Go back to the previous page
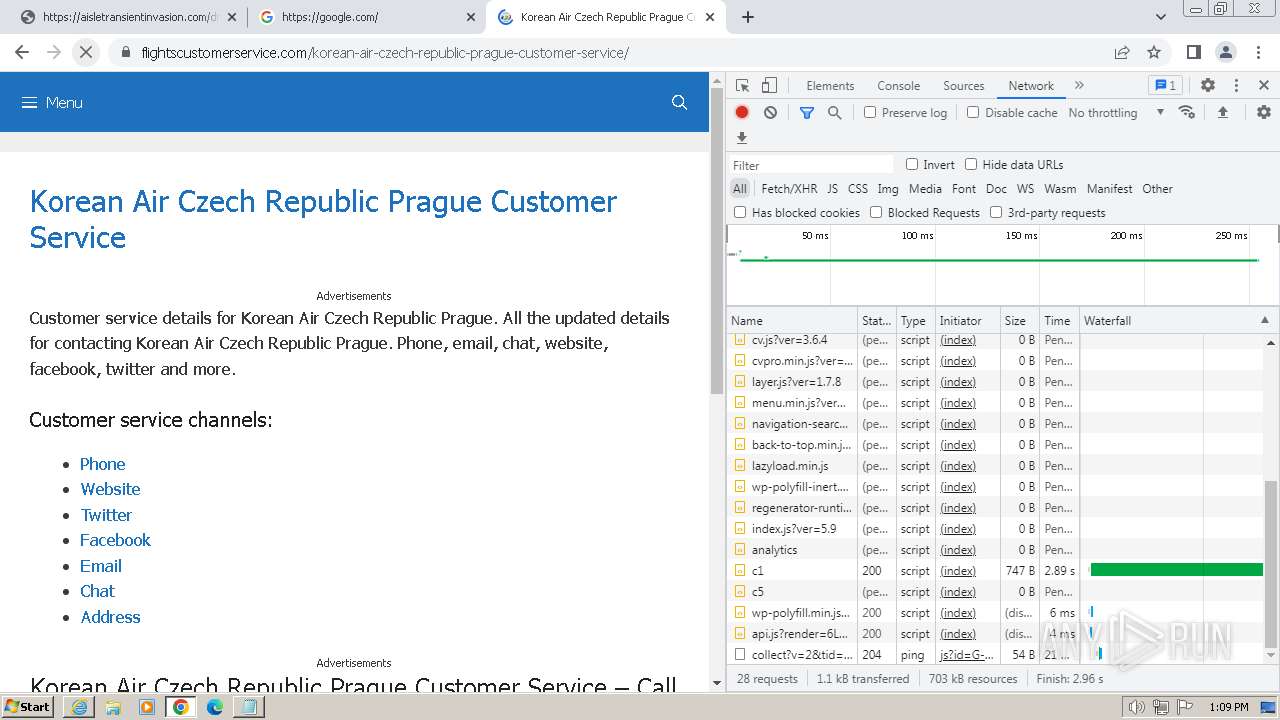 point(22,52)
